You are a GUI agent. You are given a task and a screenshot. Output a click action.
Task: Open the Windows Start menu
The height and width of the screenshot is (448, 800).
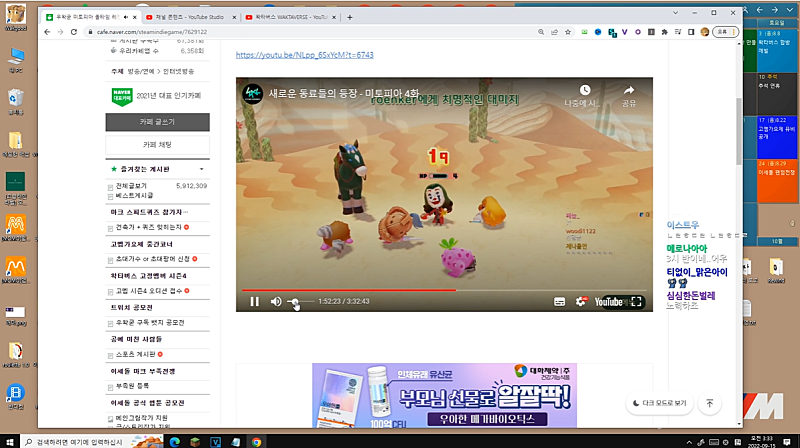pos(10,442)
